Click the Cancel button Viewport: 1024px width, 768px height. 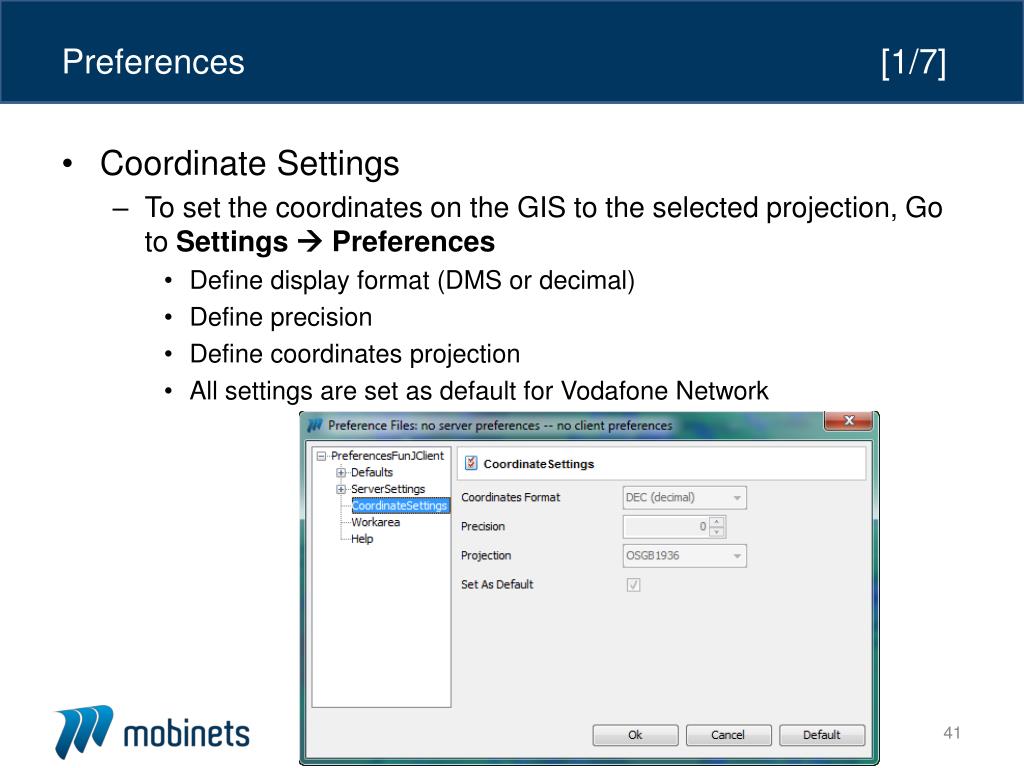pos(728,735)
